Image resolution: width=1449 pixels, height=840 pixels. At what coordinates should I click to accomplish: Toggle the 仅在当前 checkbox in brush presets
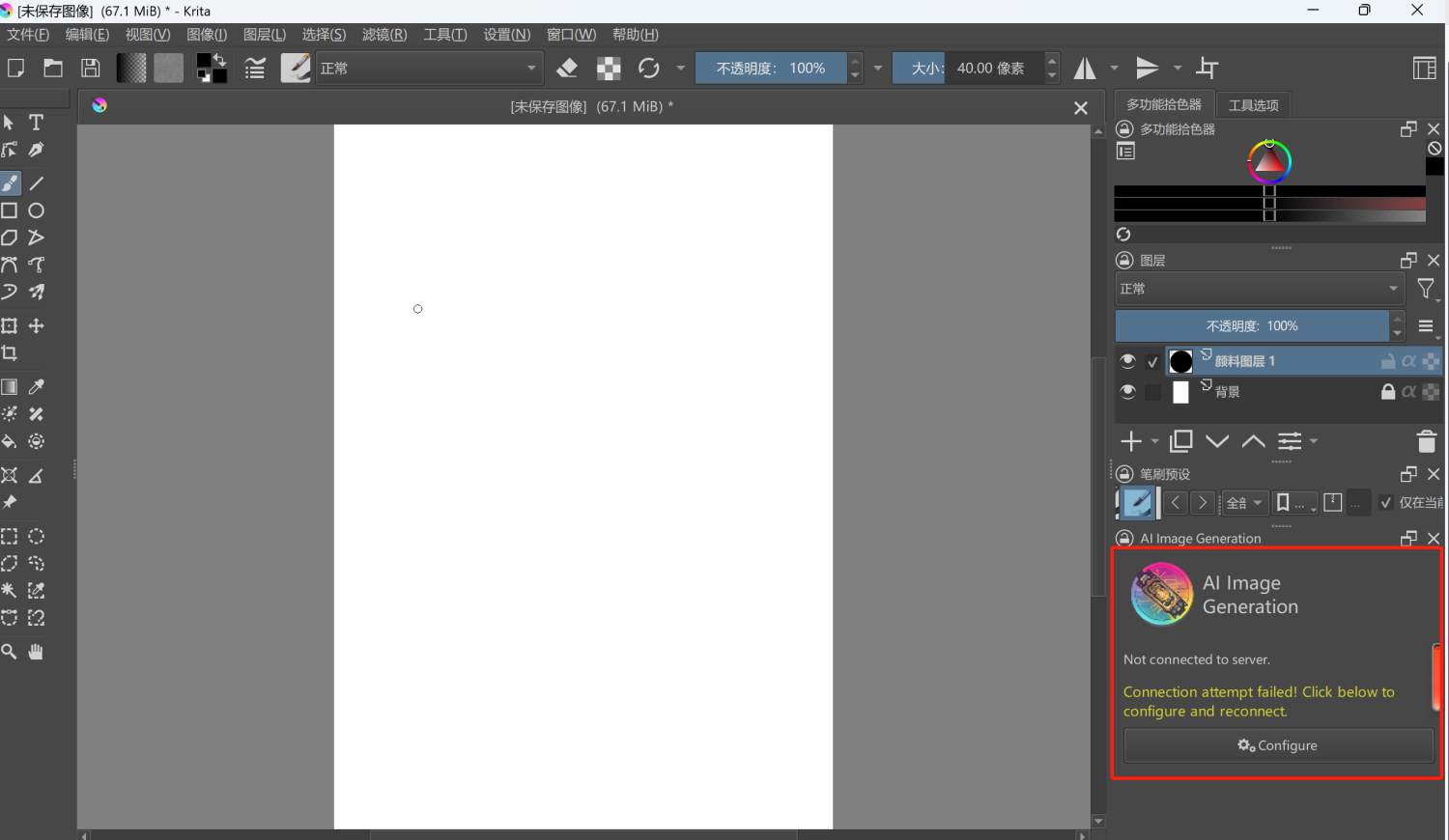point(1386,502)
